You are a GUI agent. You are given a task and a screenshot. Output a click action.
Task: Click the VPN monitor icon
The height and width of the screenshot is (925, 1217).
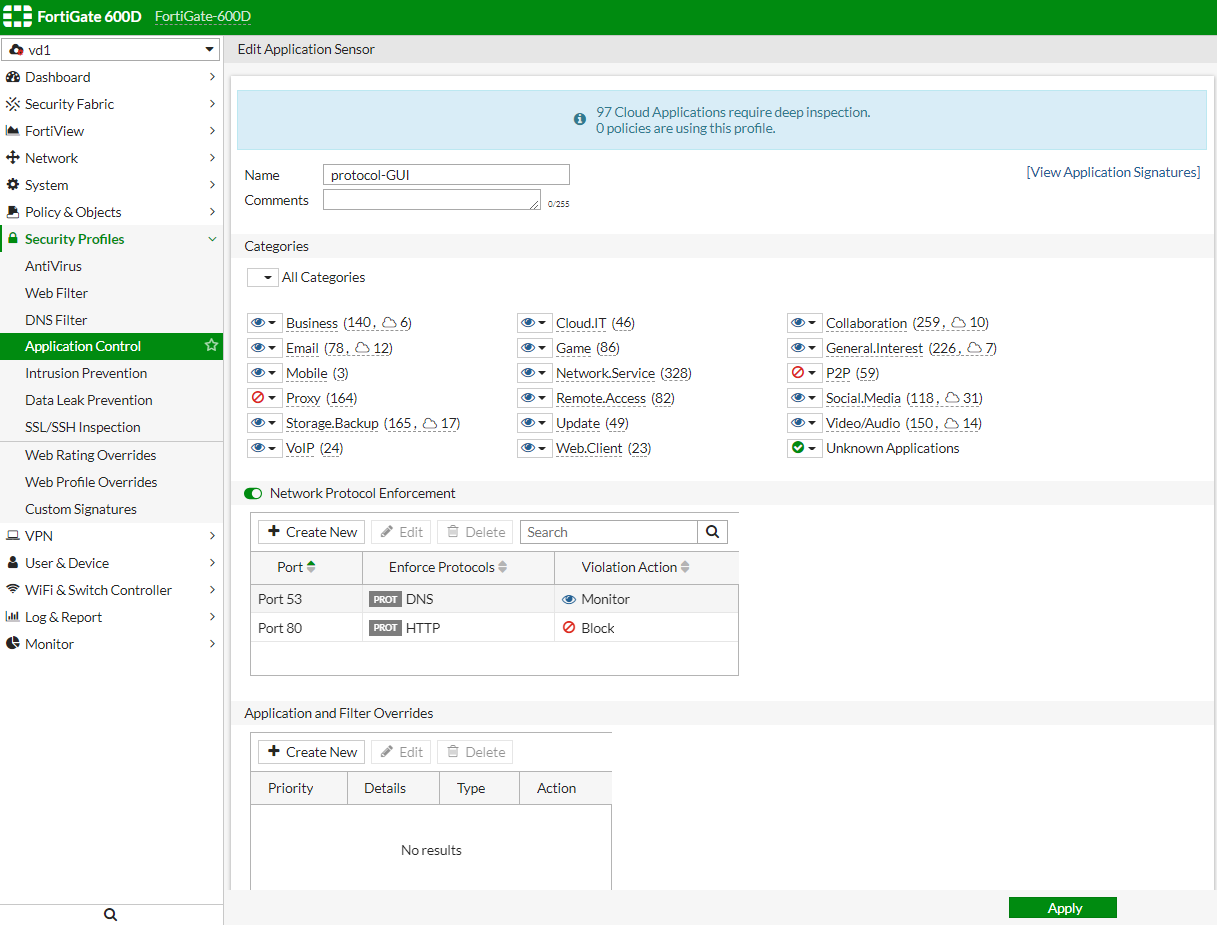[13, 536]
